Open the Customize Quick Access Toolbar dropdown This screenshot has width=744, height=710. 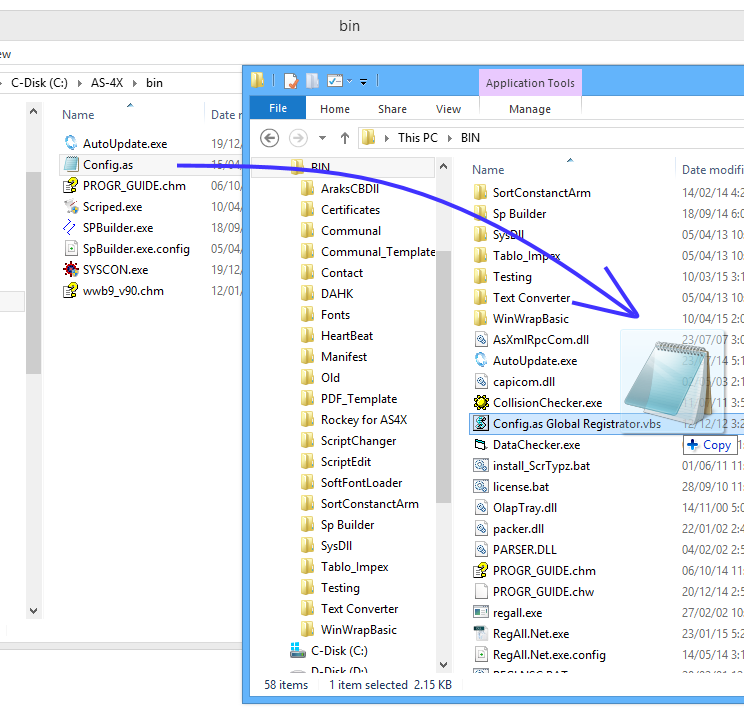364,81
